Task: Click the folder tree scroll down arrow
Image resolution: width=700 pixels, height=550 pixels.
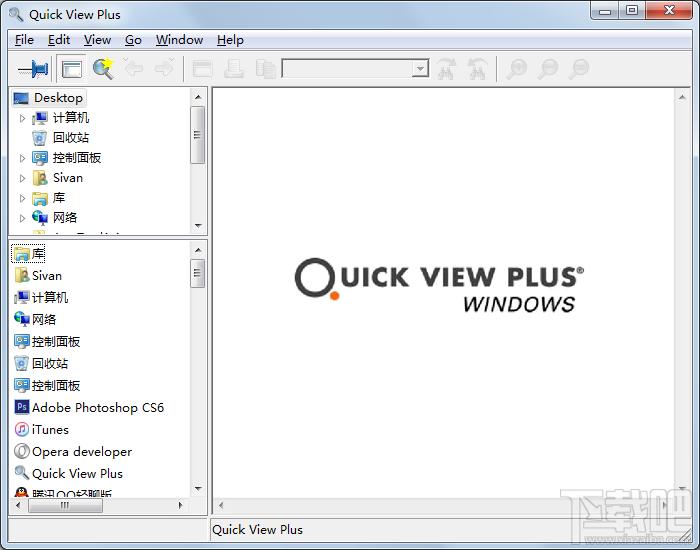Action: pos(198,226)
